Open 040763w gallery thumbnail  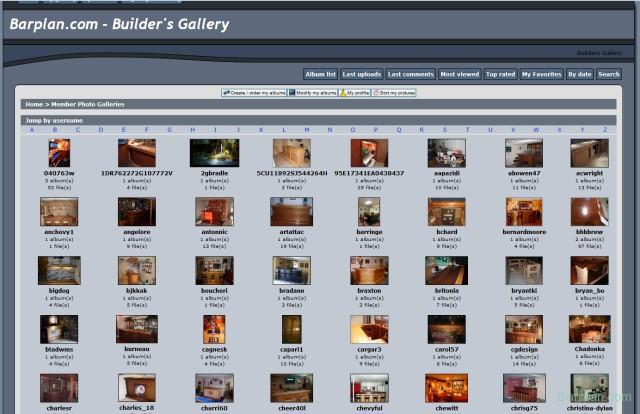coord(59,153)
